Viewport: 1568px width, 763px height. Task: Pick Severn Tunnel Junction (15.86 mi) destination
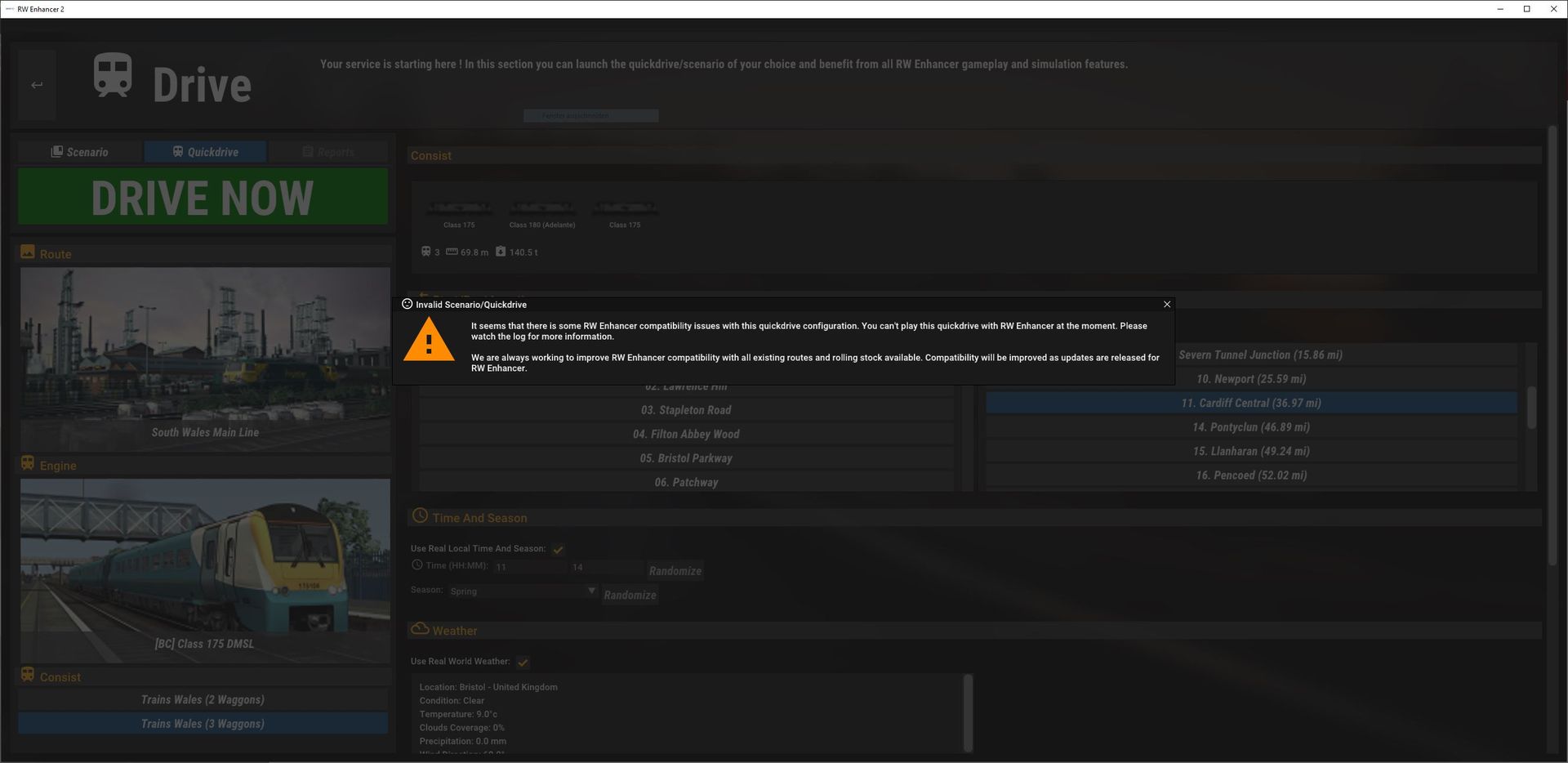coord(1251,355)
